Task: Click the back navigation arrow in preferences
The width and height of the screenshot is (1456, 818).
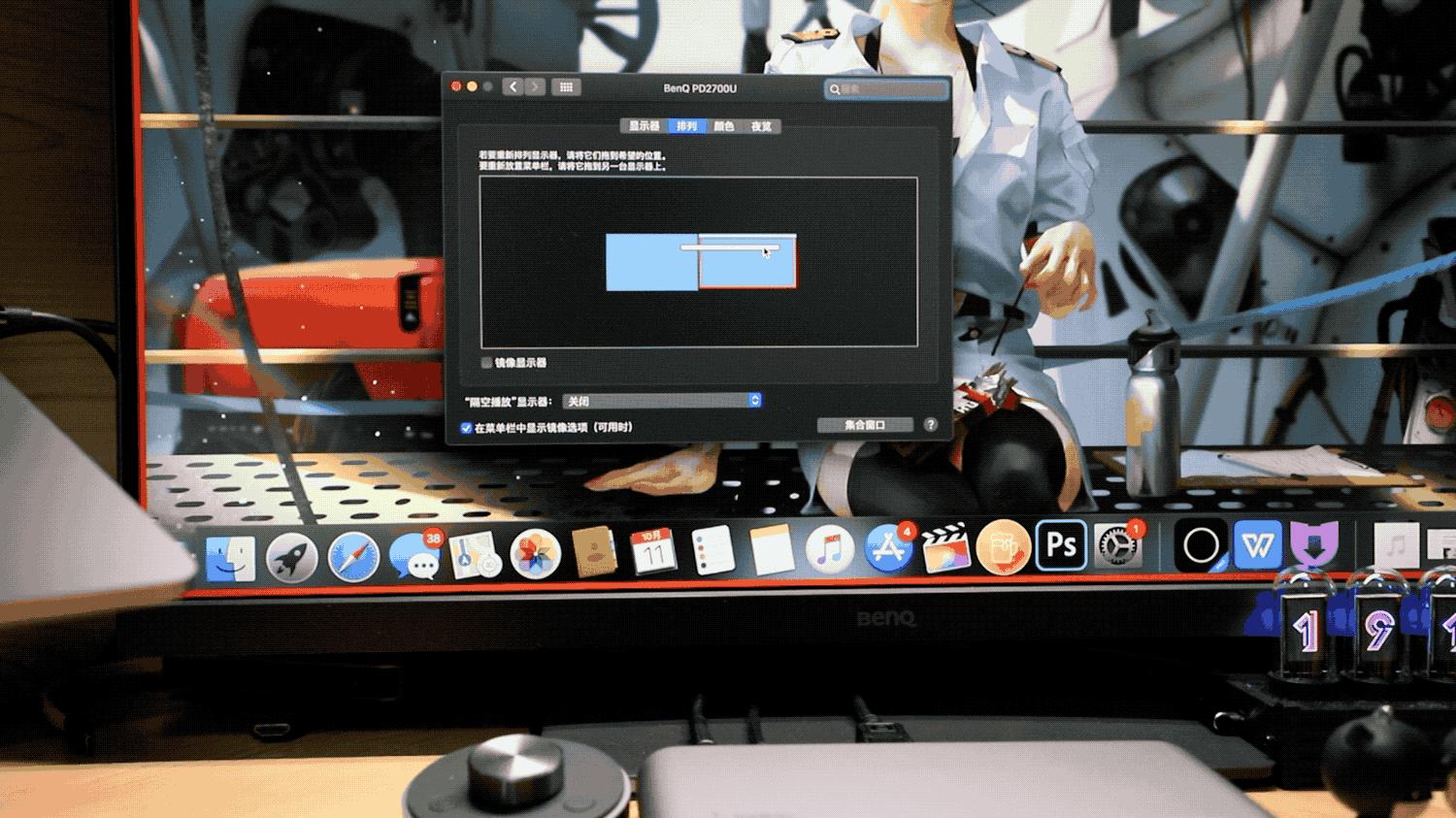Action: pyautogui.click(x=513, y=86)
